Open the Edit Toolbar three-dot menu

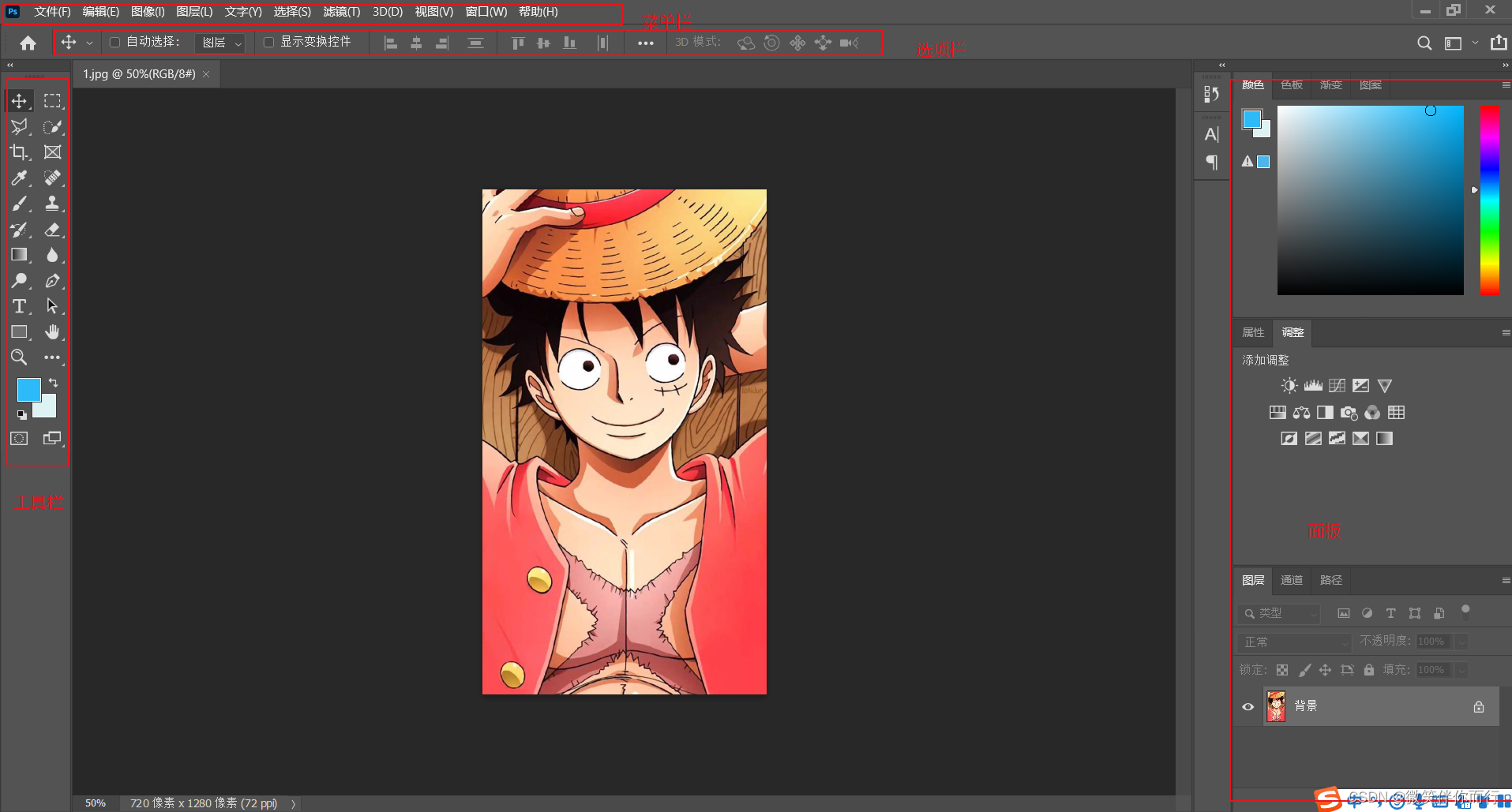tap(52, 357)
